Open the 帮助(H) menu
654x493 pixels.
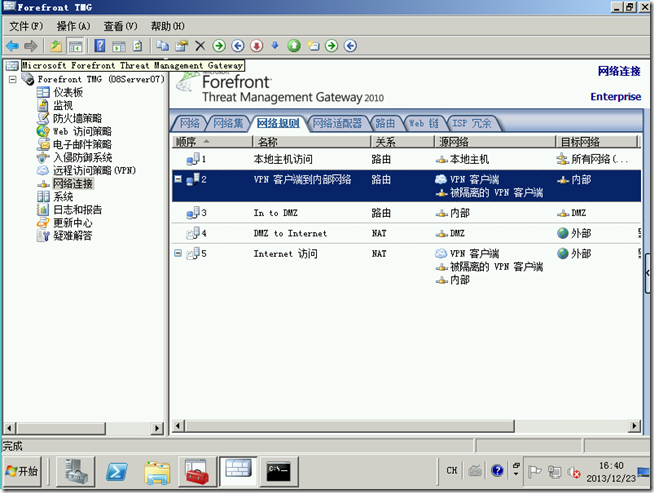(x=167, y=26)
